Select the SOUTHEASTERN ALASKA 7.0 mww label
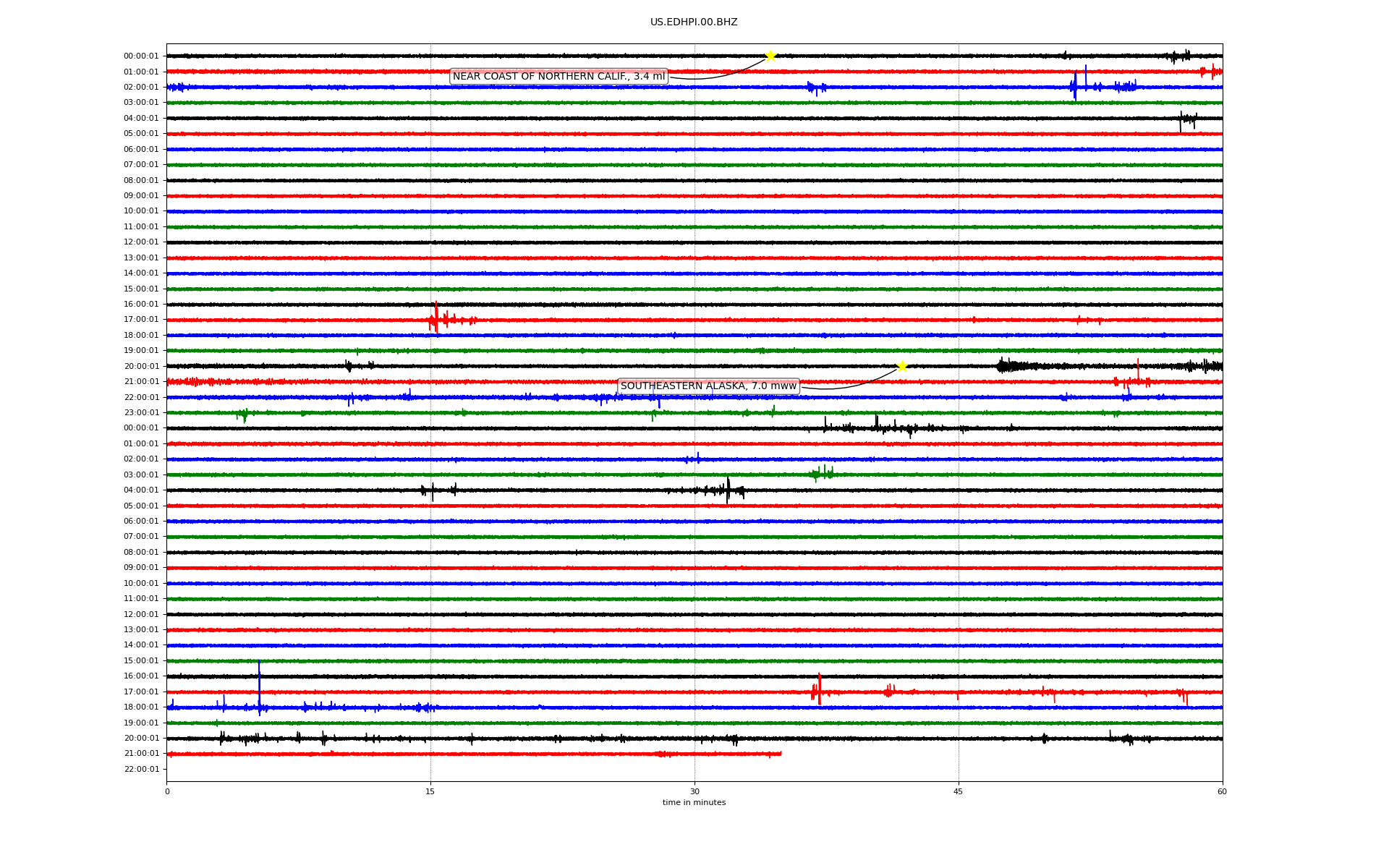This screenshot has height=868, width=1389. pos(708,386)
